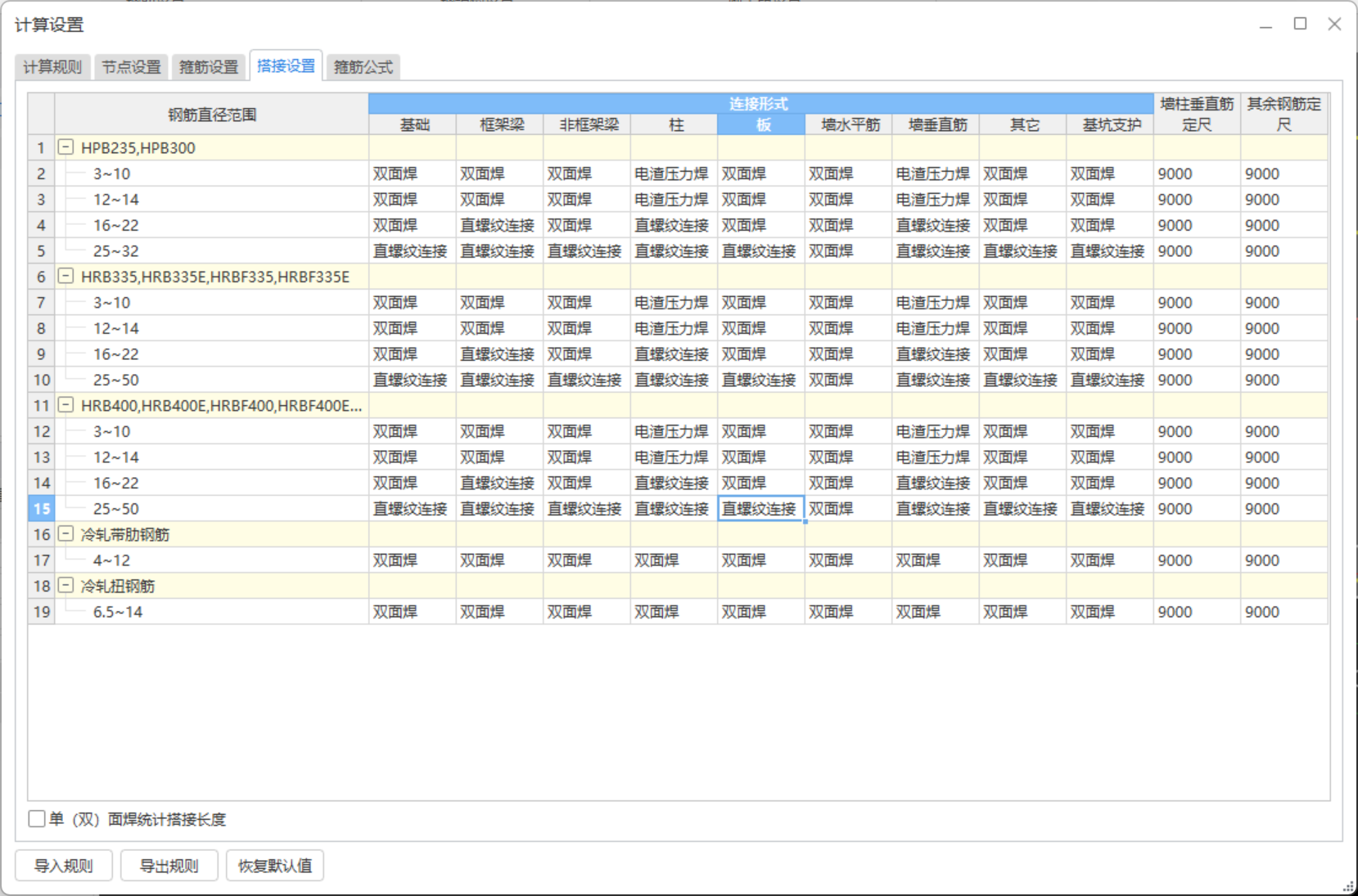This screenshot has width=1358, height=896.
Task: Select the 非框架梁 column header
Action: coord(587,124)
